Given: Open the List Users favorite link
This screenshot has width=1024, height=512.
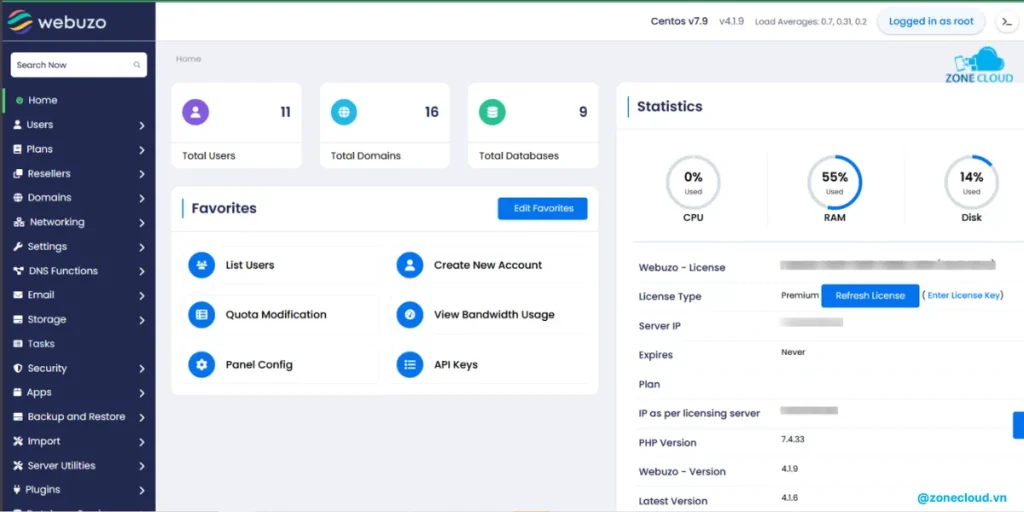Looking at the screenshot, I should (250, 265).
